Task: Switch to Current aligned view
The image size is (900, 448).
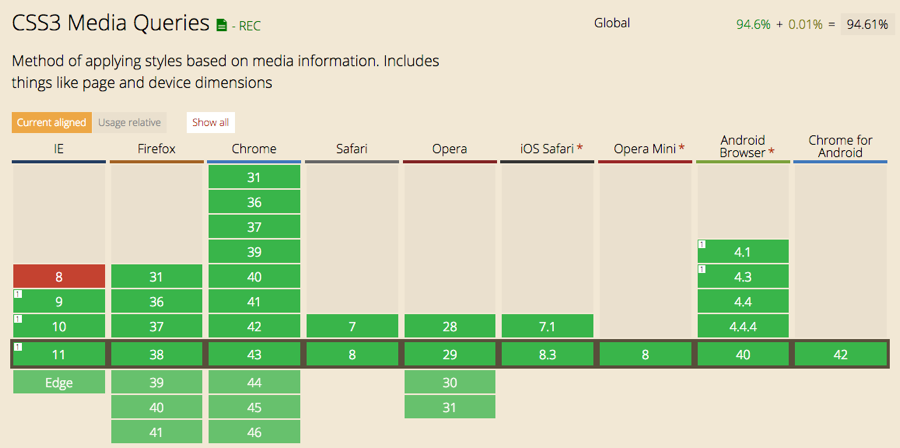Action: coord(52,123)
